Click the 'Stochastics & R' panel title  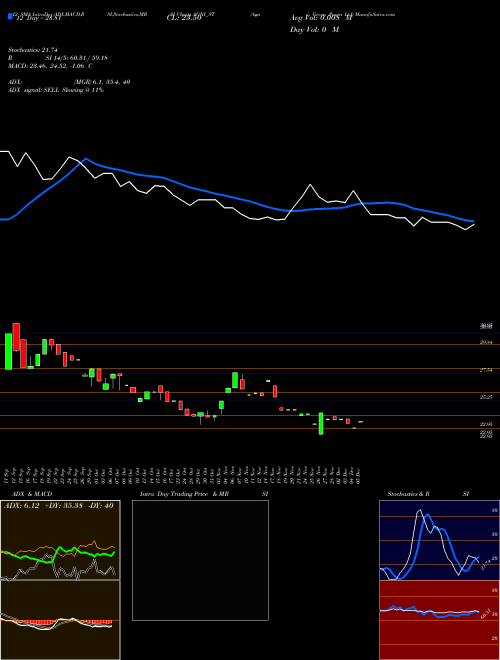tap(408, 494)
